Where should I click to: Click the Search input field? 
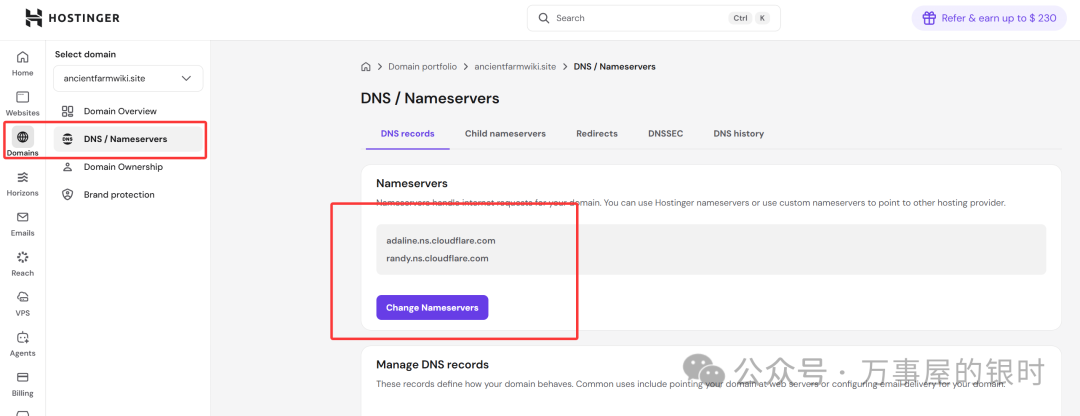[x=640, y=18]
